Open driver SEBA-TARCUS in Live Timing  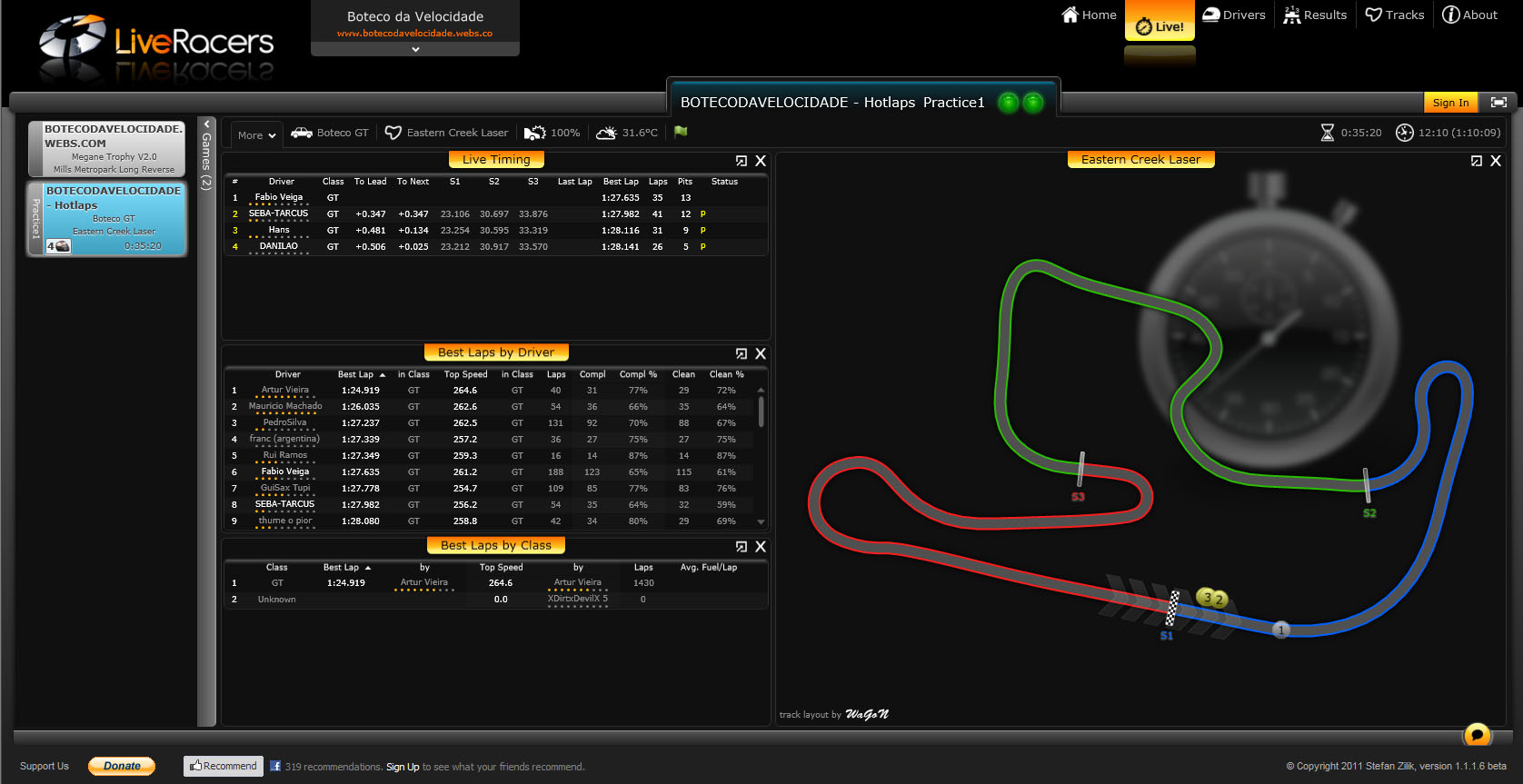pyautogui.click(x=279, y=213)
